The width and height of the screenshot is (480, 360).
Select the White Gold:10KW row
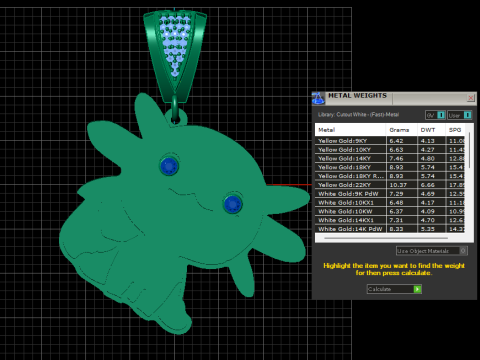[390, 211]
